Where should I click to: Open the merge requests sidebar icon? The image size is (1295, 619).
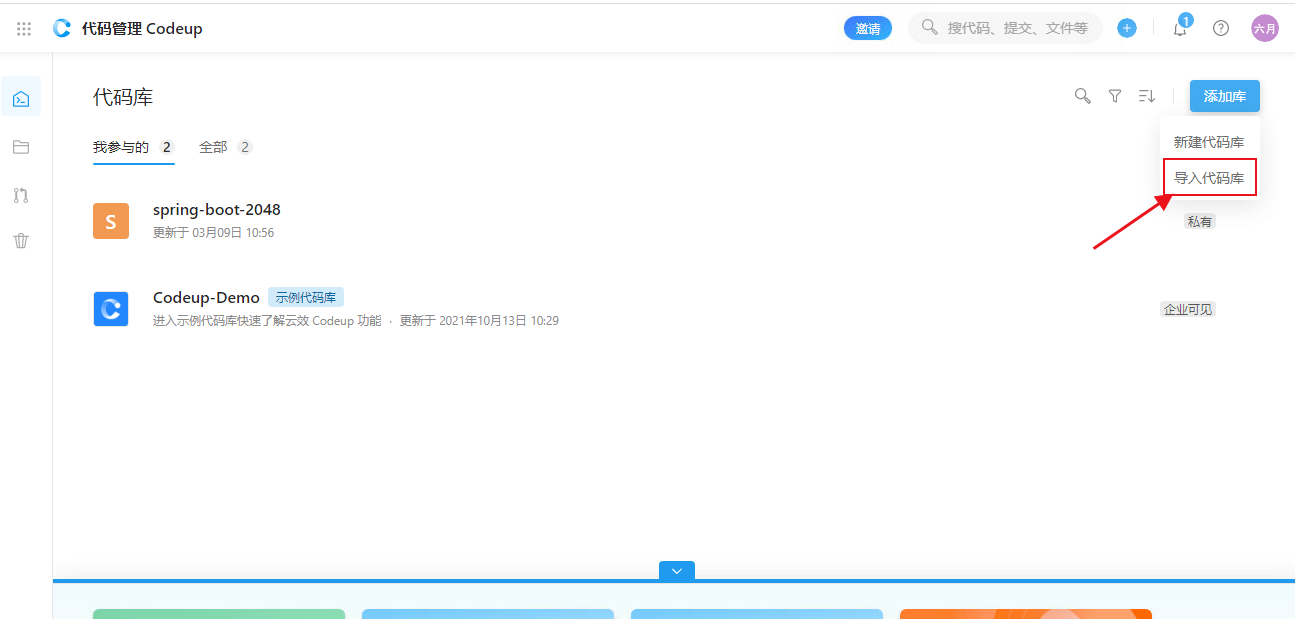[21, 195]
